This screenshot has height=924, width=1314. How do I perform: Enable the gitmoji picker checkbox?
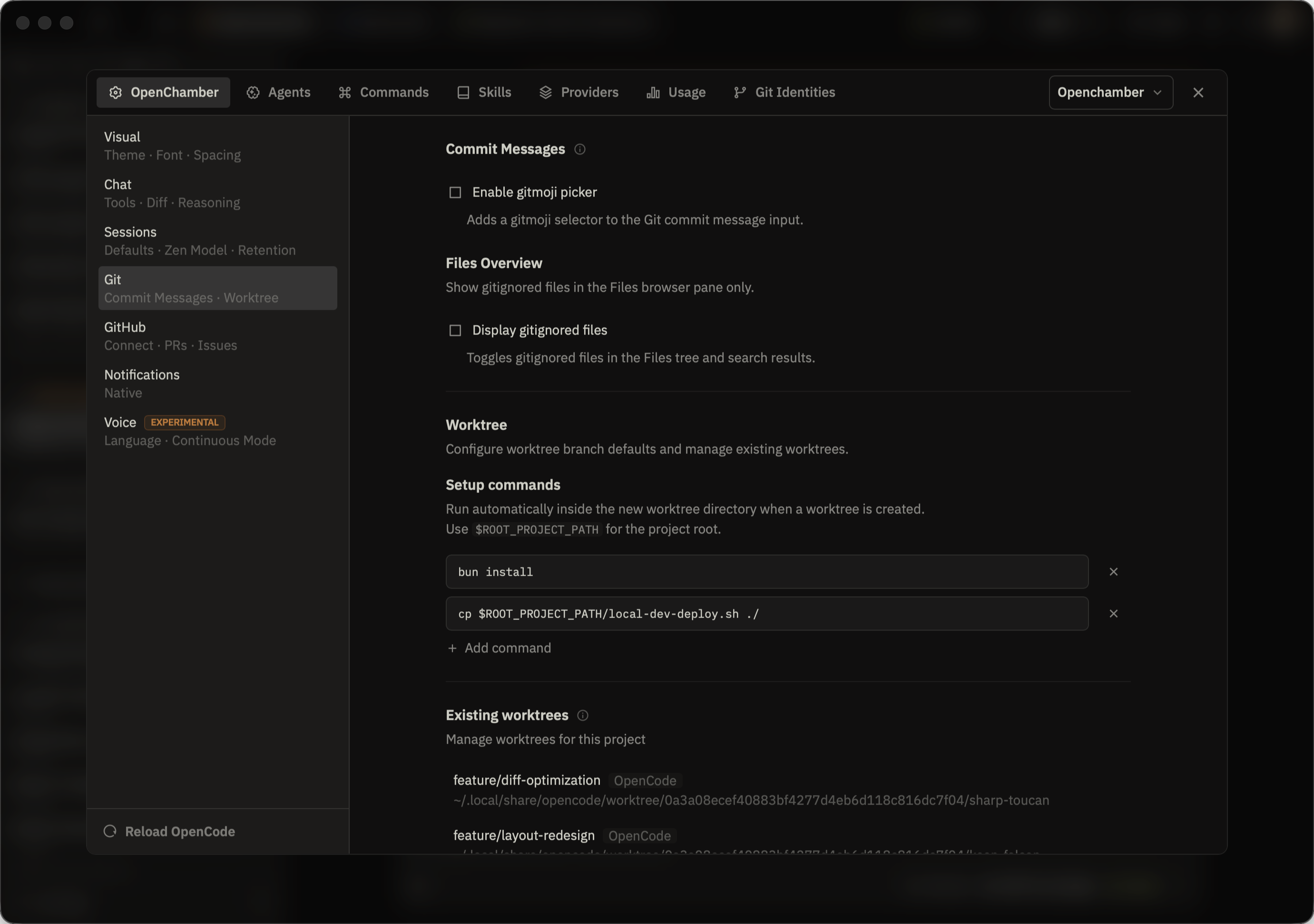pyautogui.click(x=455, y=192)
